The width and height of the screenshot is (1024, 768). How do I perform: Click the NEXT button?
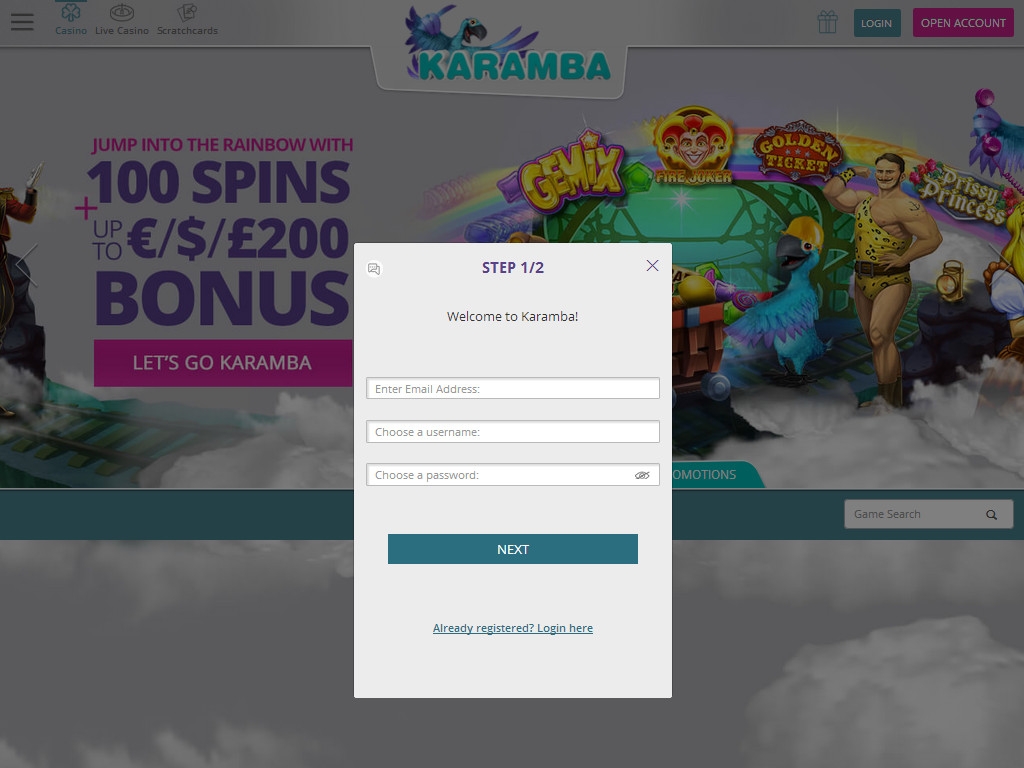click(x=513, y=549)
